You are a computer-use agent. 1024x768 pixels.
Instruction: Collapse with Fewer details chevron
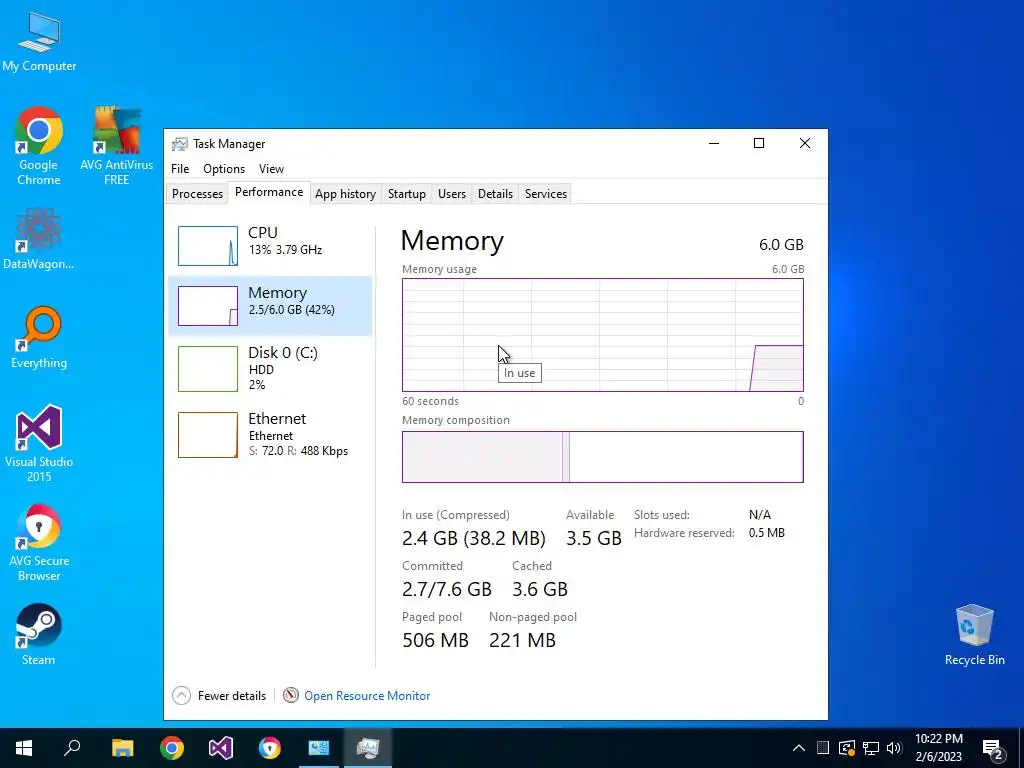click(x=182, y=696)
